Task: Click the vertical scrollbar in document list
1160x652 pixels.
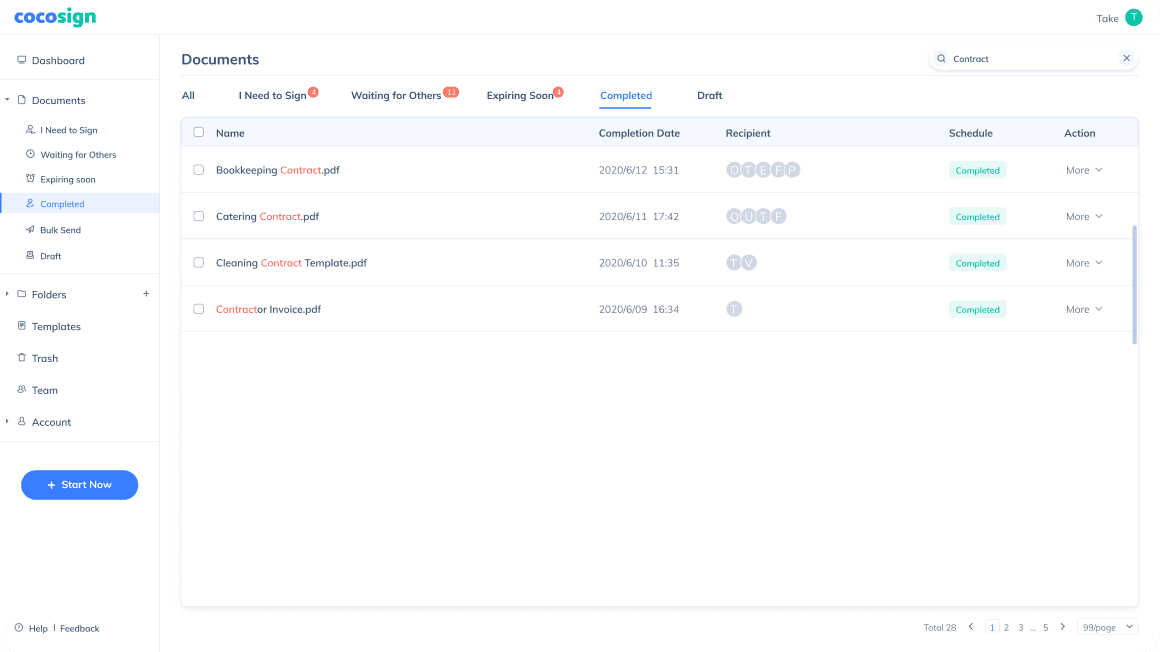Action: click(x=1134, y=285)
